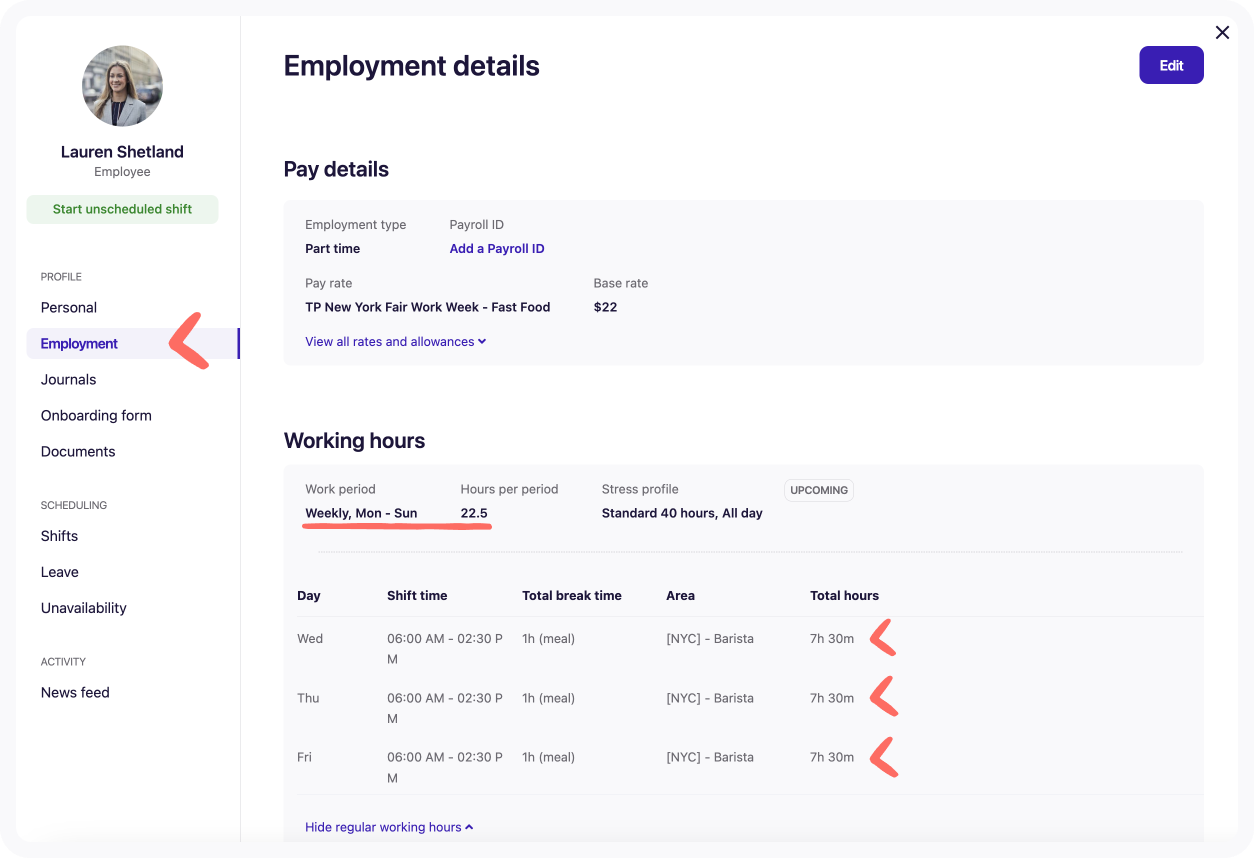This screenshot has height=858, width=1254.
Task: Open the Leave section
Action: coord(60,572)
